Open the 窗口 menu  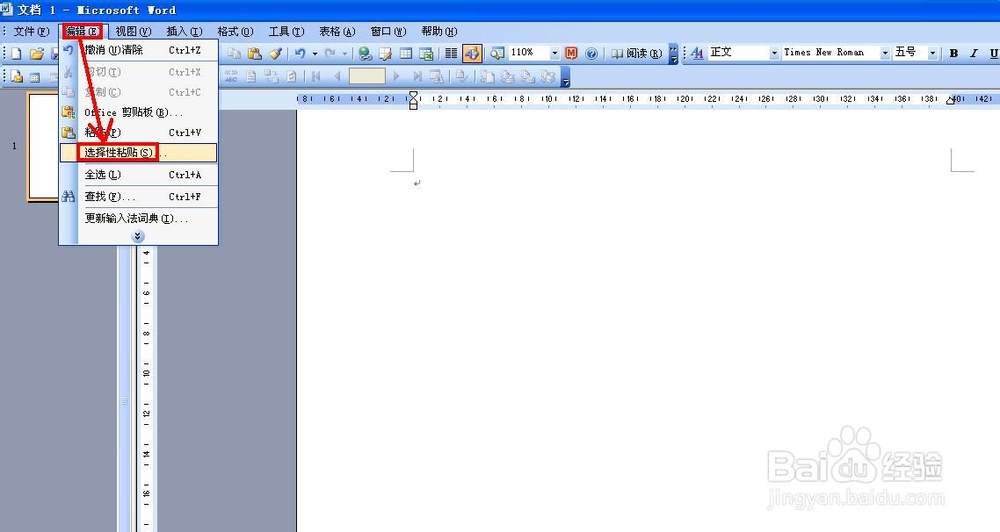tap(388, 31)
